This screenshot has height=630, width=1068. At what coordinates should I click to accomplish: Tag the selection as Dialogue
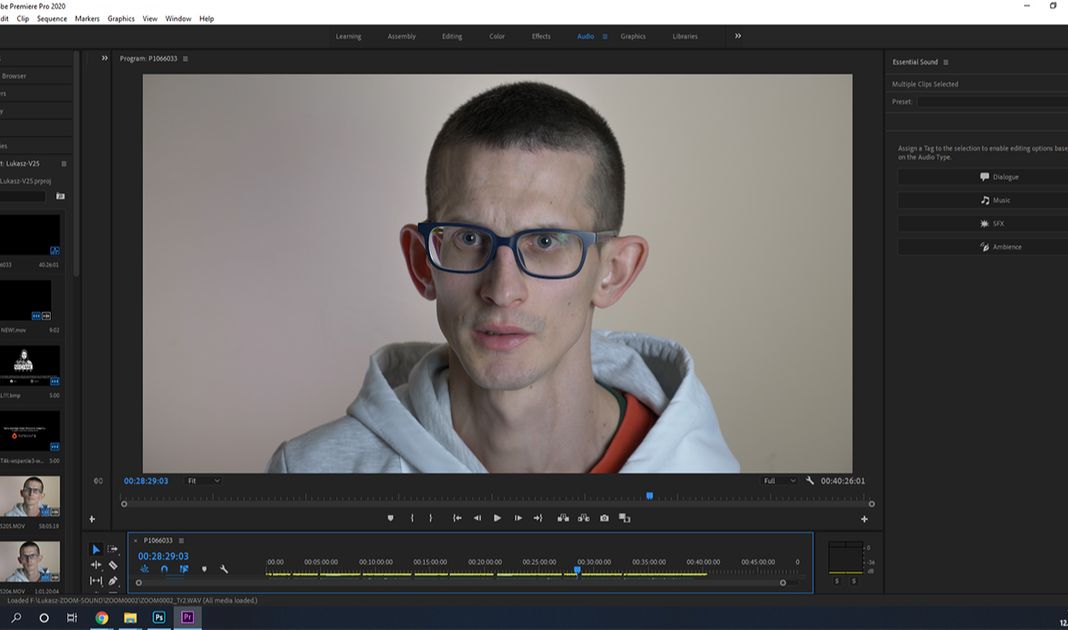pyautogui.click(x=982, y=177)
